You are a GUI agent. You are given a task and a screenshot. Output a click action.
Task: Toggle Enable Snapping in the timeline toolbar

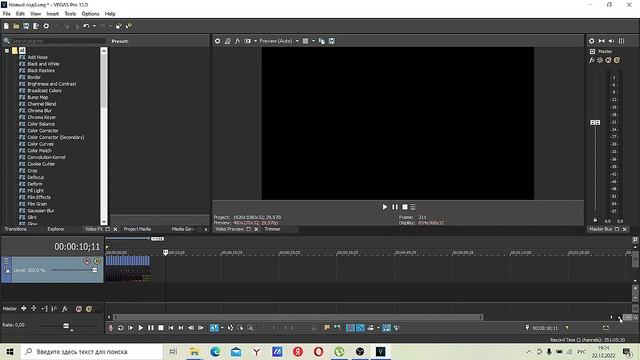(x=350, y=328)
